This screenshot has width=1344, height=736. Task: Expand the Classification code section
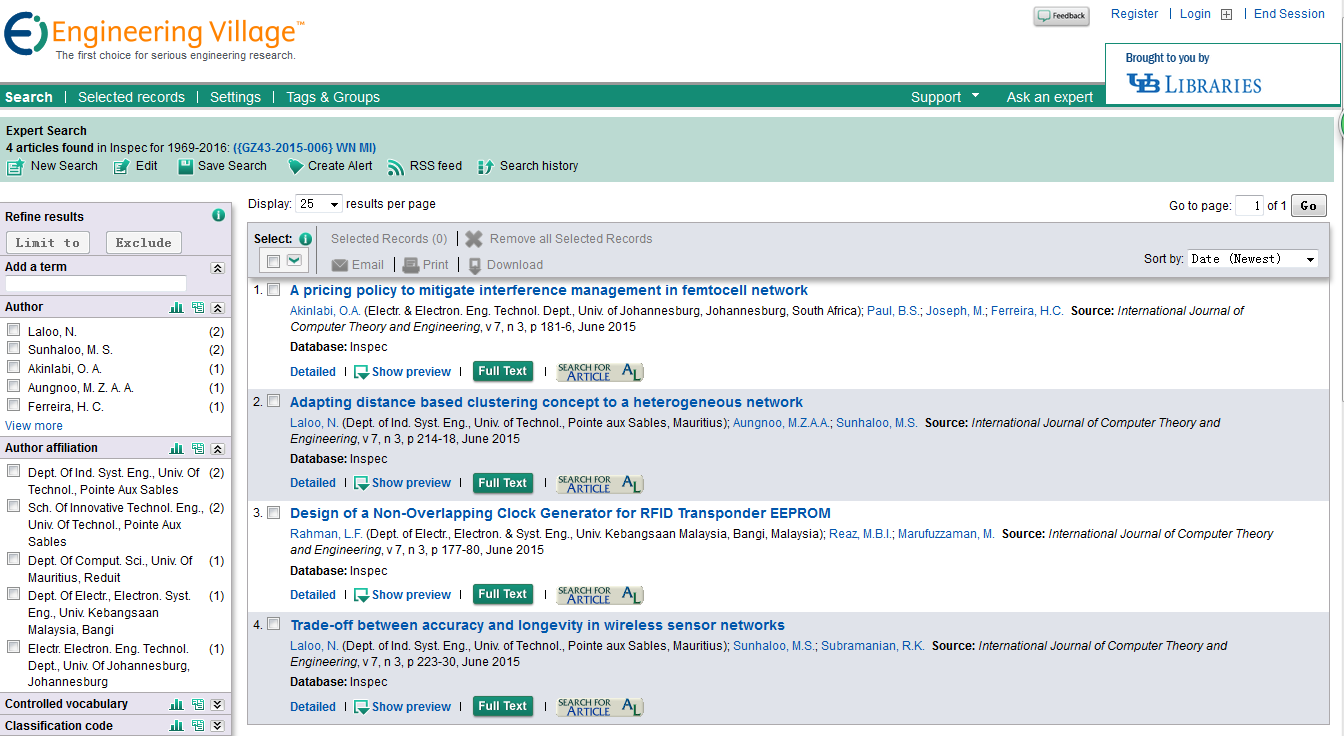click(x=217, y=726)
